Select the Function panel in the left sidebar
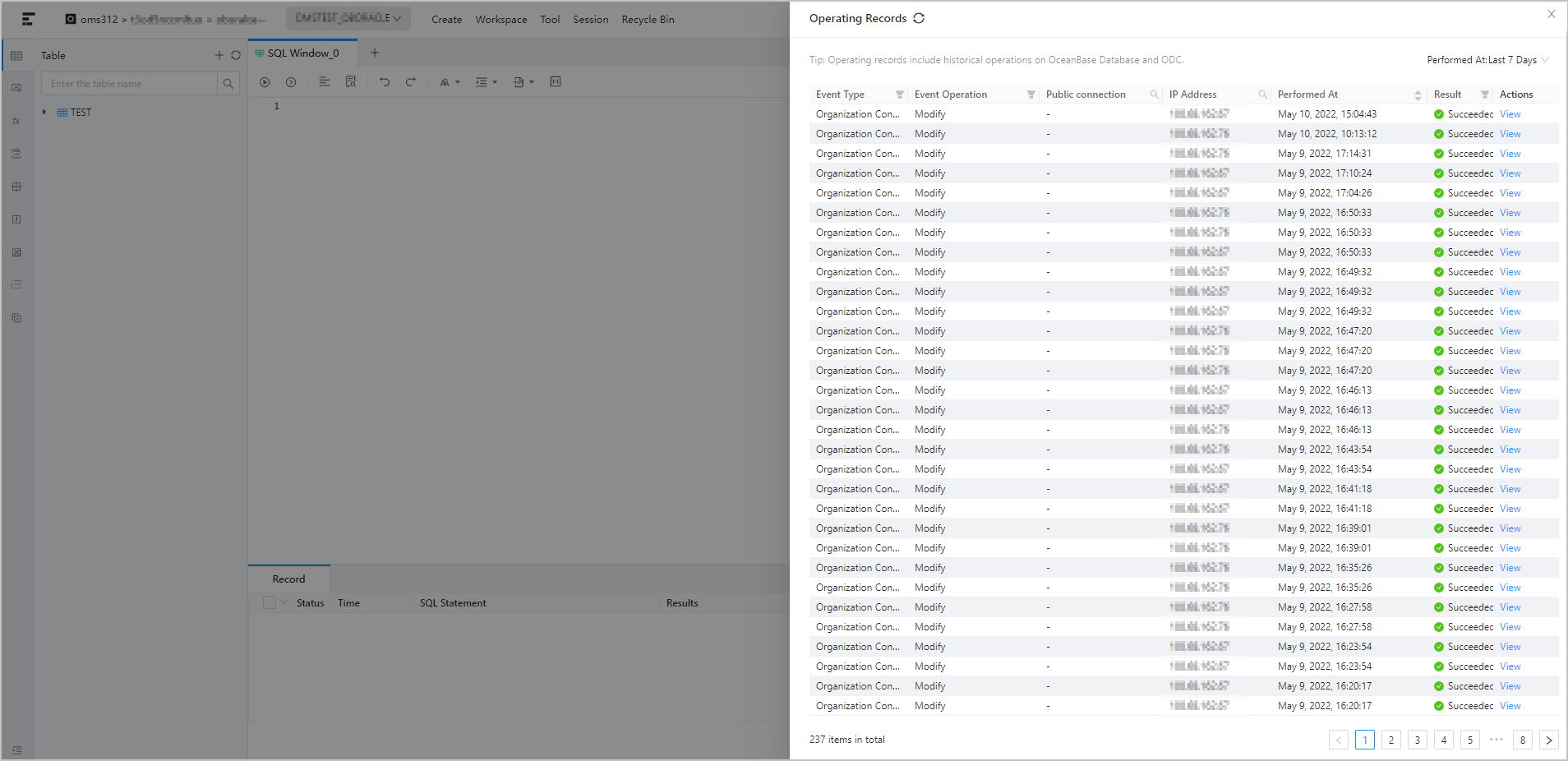 16,120
